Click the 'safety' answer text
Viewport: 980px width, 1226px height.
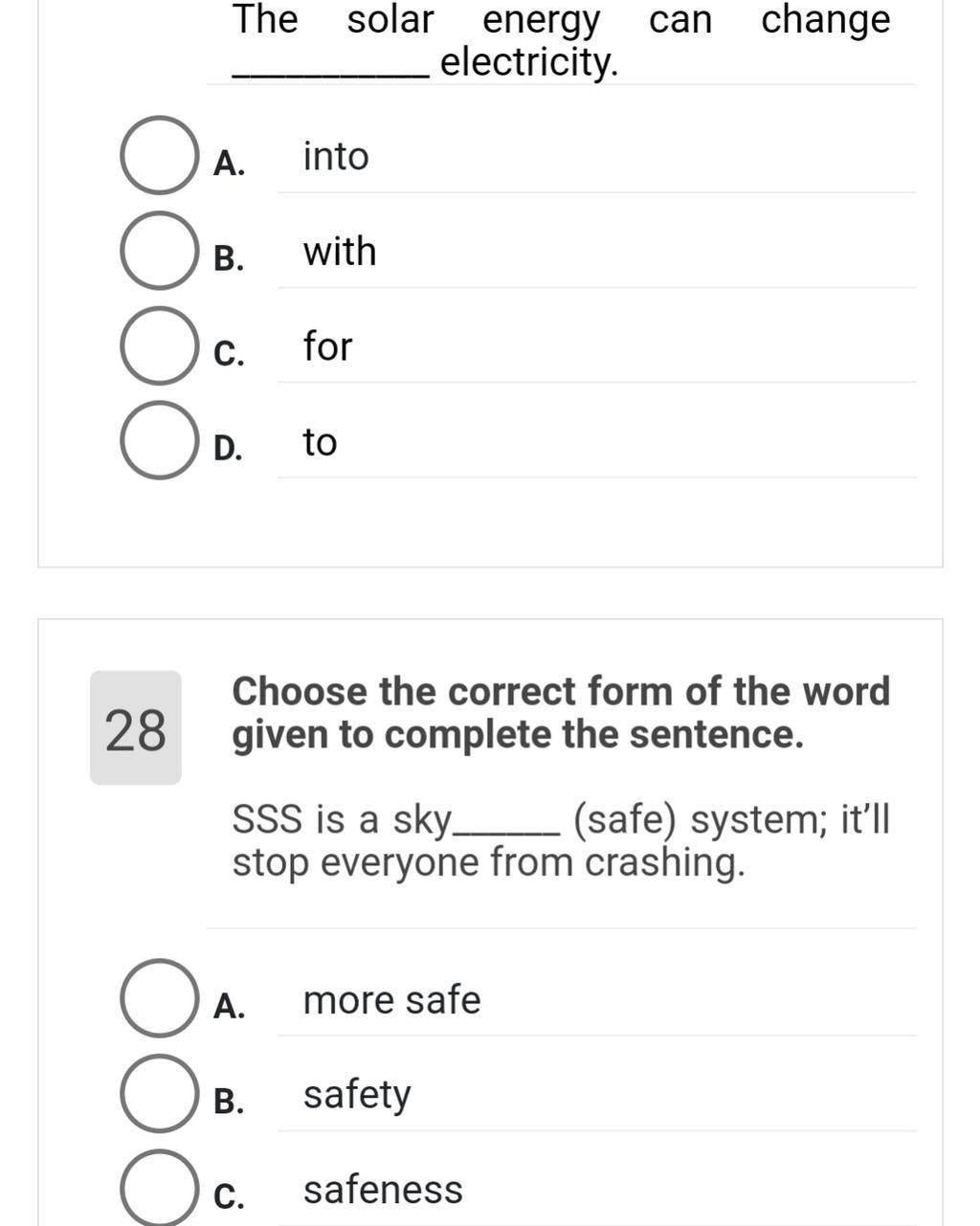point(356,1095)
